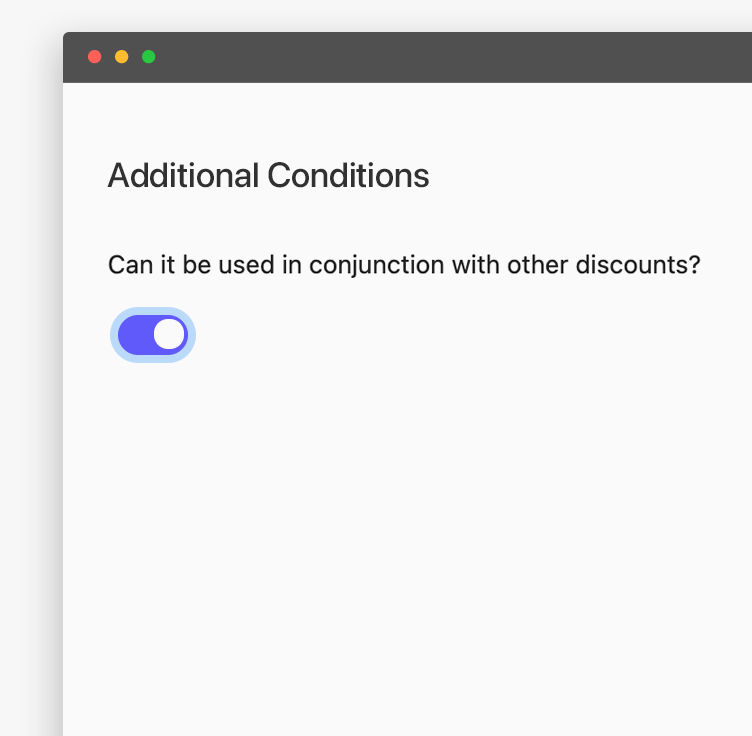This screenshot has height=736, width=752.
Task: Click the Additional Conditions heading
Action: coord(268,176)
